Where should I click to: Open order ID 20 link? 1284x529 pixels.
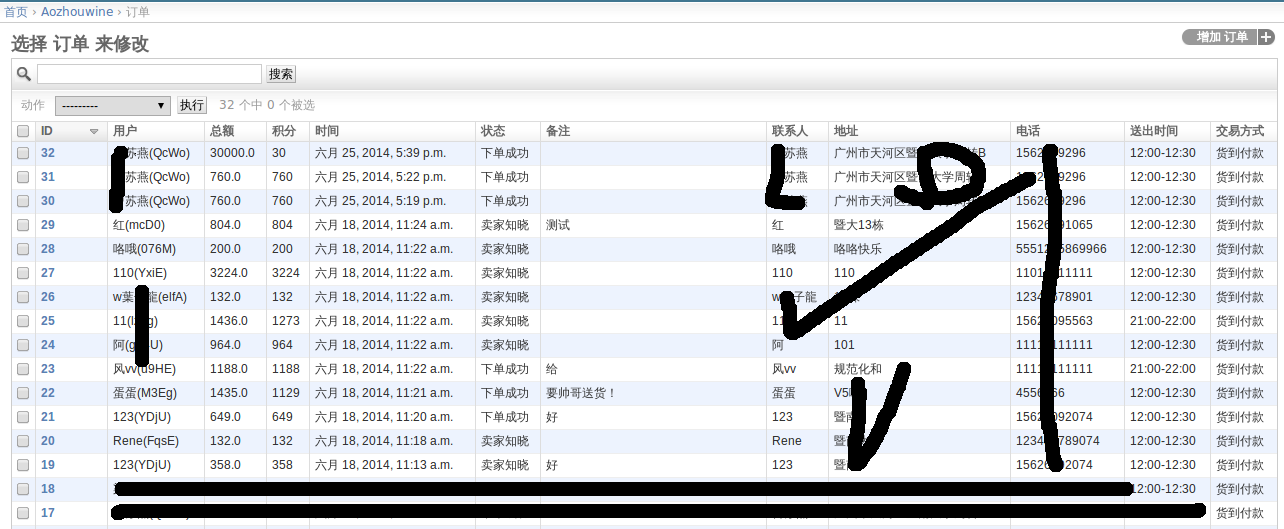tap(48, 441)
